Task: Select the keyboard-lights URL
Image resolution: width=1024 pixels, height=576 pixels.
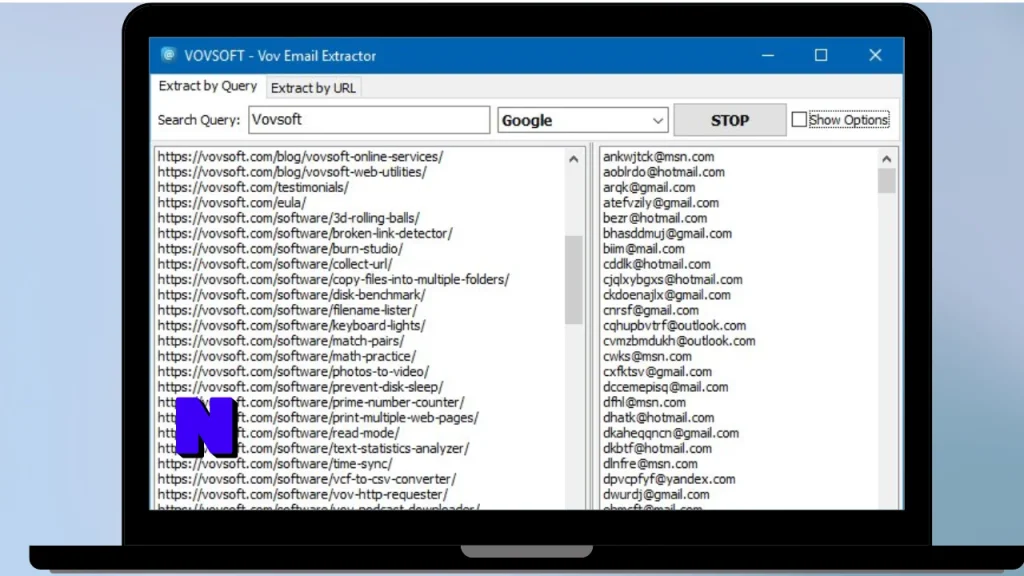Action: coord(291,325)
